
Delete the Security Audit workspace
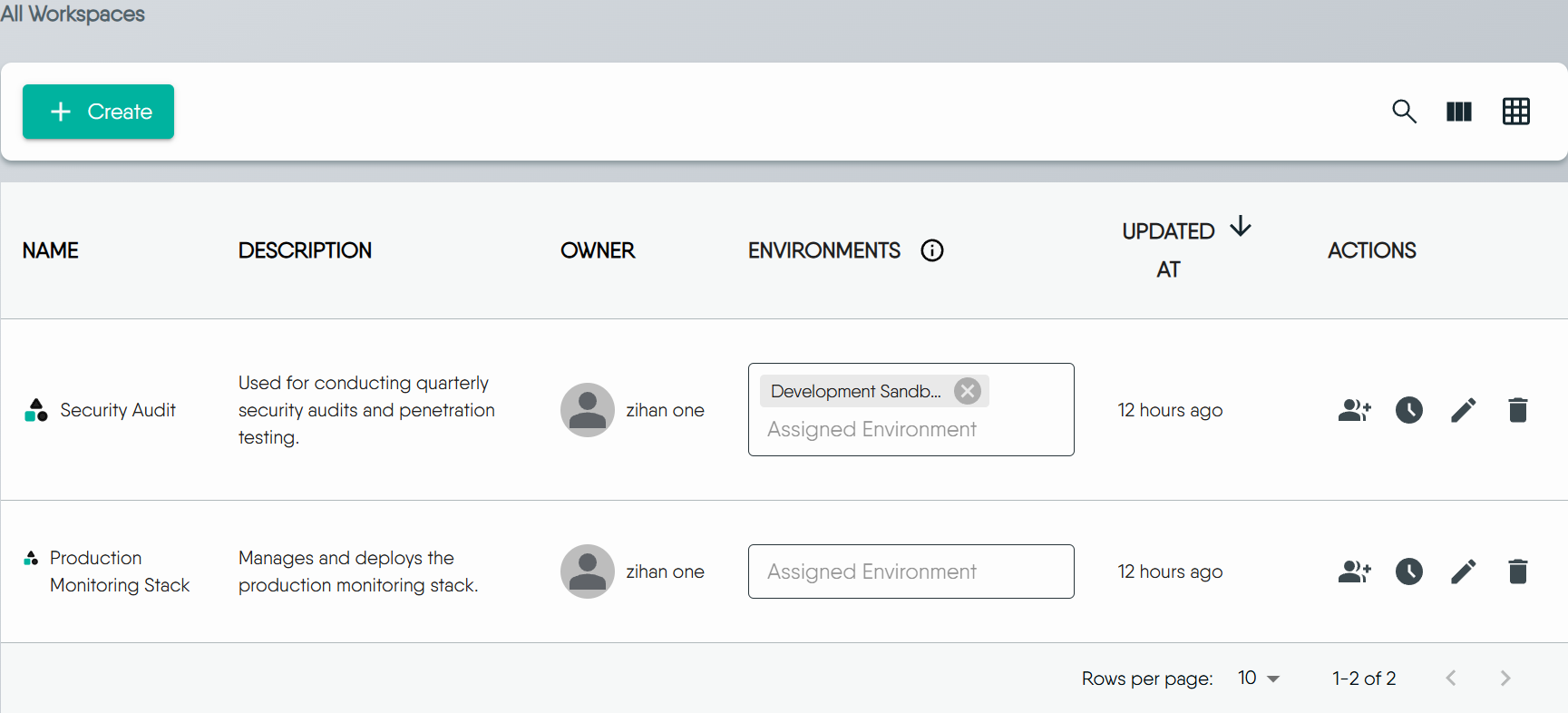pyautogui.click(x=1517, y=410)
